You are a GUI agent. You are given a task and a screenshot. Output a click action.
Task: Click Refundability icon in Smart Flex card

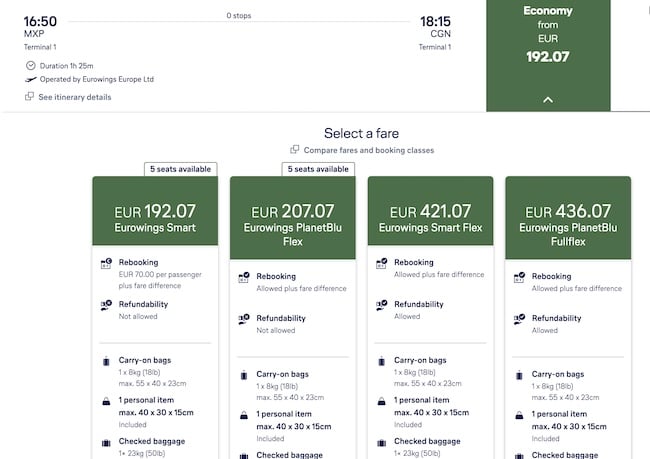pyautogui.click(x=381, y=306)
